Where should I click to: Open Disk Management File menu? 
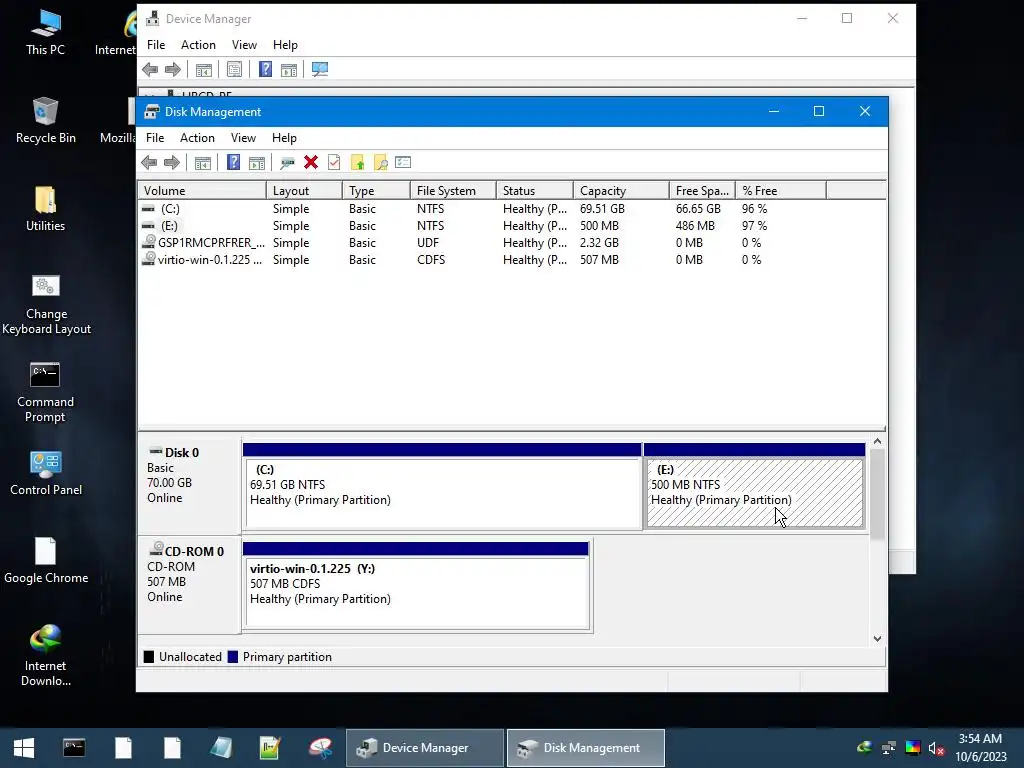click(x=155, y=138)
